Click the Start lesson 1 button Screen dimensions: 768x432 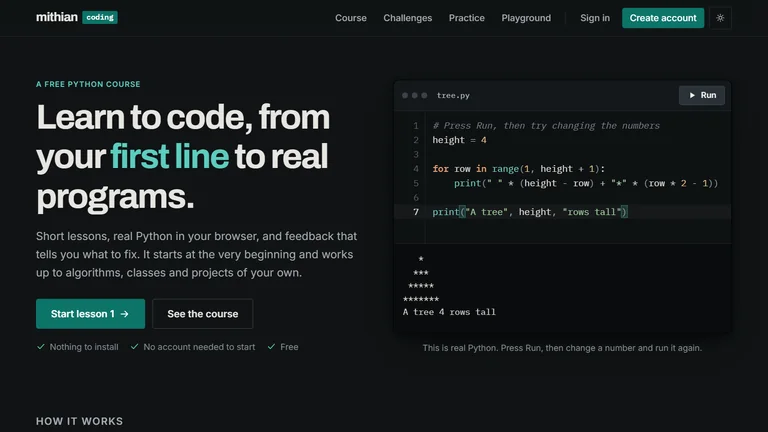click(x=90, y=314)
